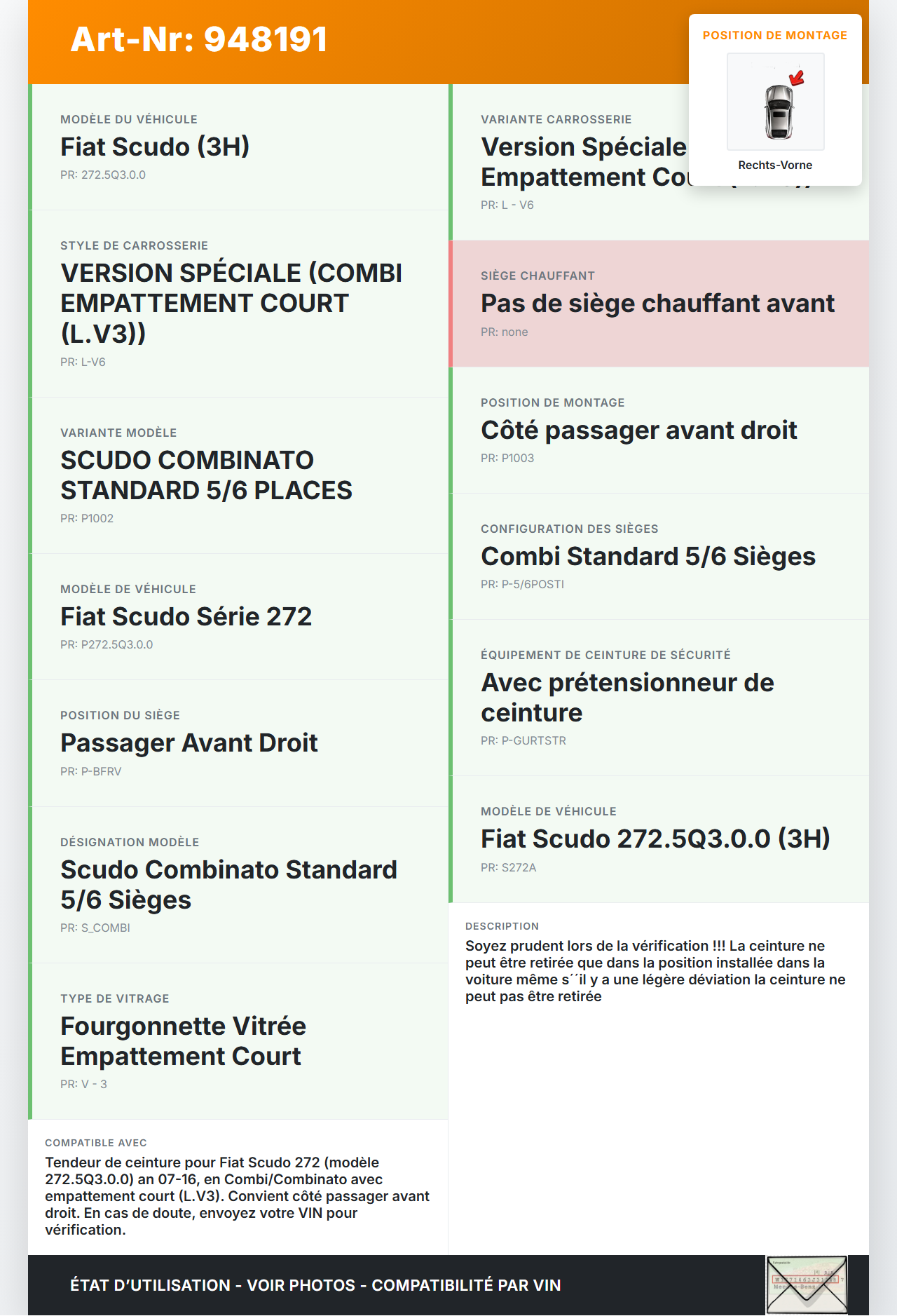Click 'Combi Standard 5/6 Sièges' configuration entry
Screen dimensions: 897x1316
648,556
